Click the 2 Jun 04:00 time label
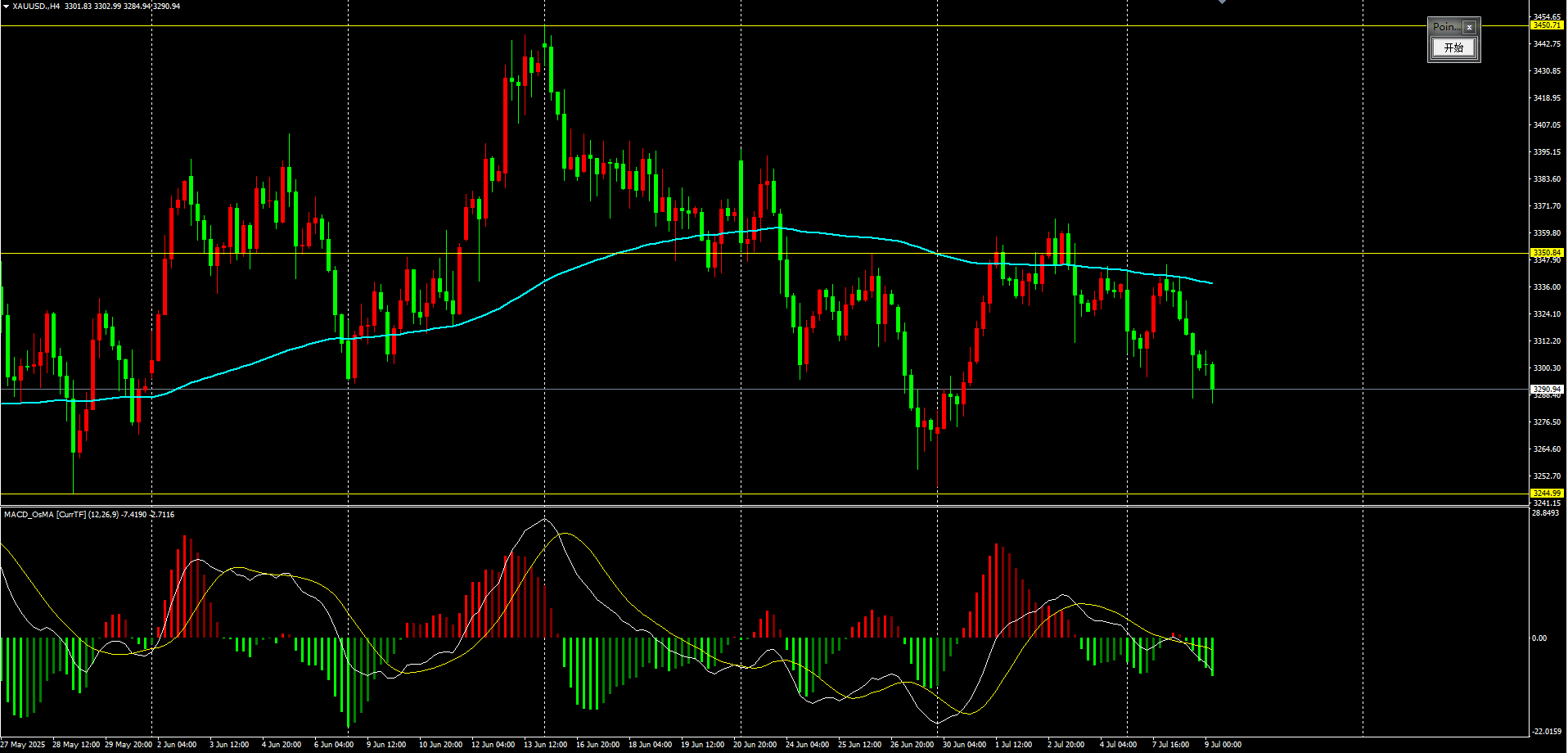The height and width of the screenshot is (753, 1568). click(177, 745)
